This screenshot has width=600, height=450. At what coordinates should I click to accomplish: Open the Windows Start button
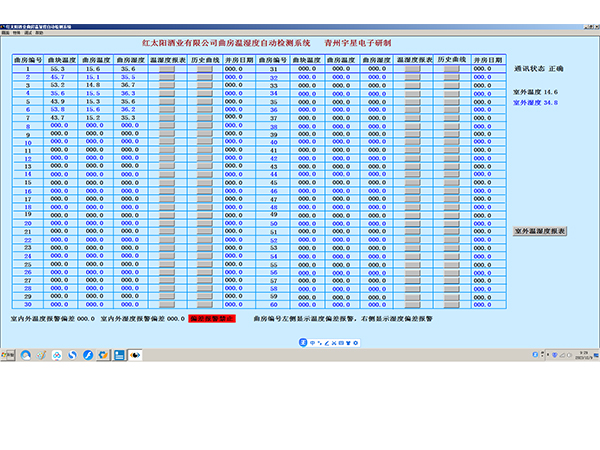(x=8, y=355)
